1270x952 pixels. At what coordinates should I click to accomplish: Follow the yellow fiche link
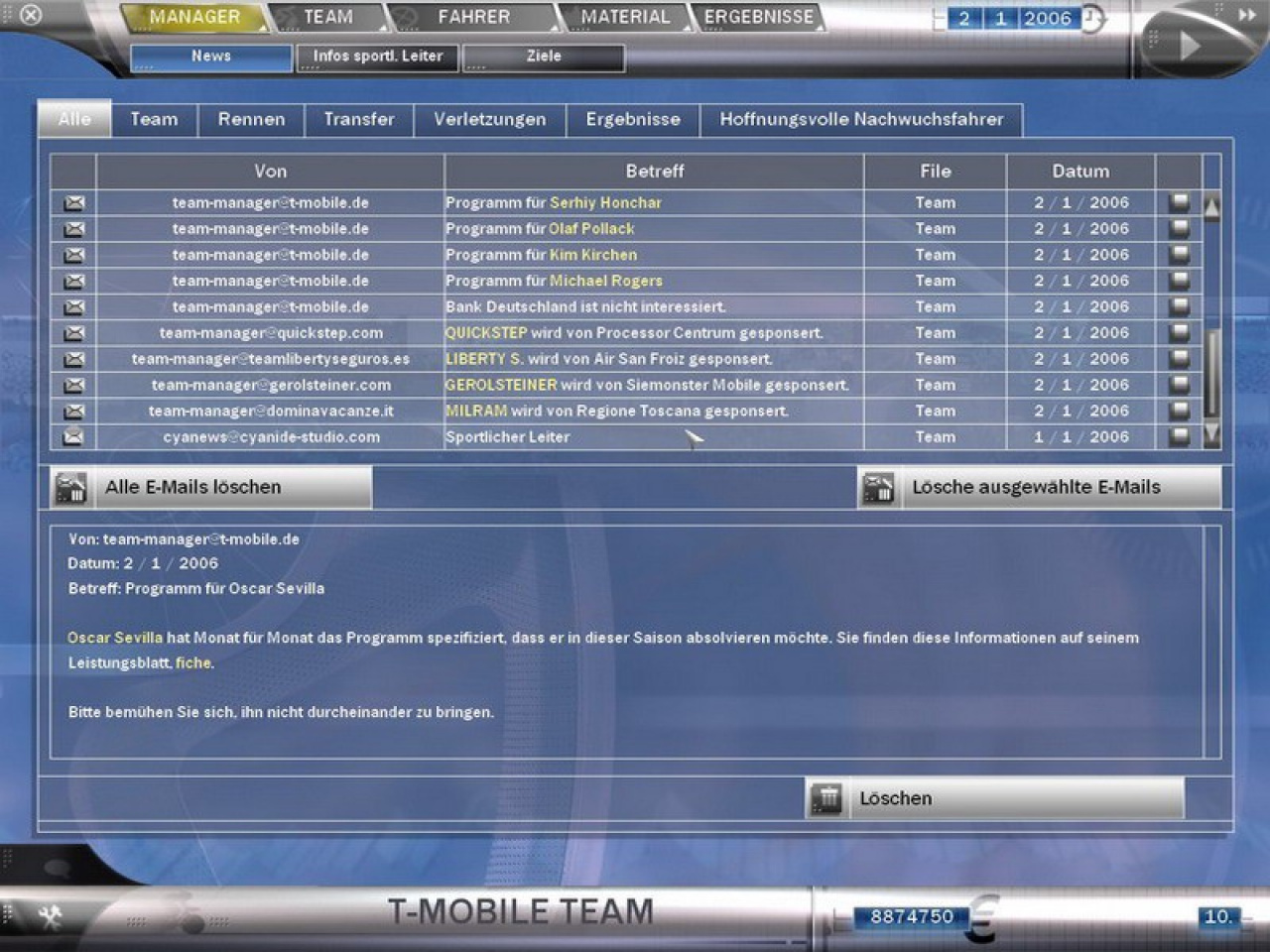[193, 663]
